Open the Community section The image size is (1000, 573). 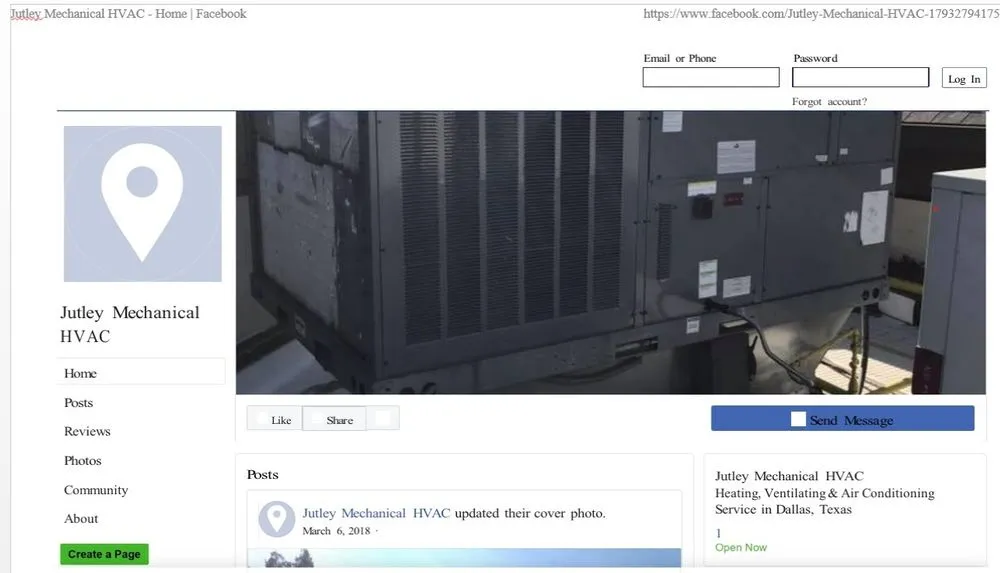point(96,490)
